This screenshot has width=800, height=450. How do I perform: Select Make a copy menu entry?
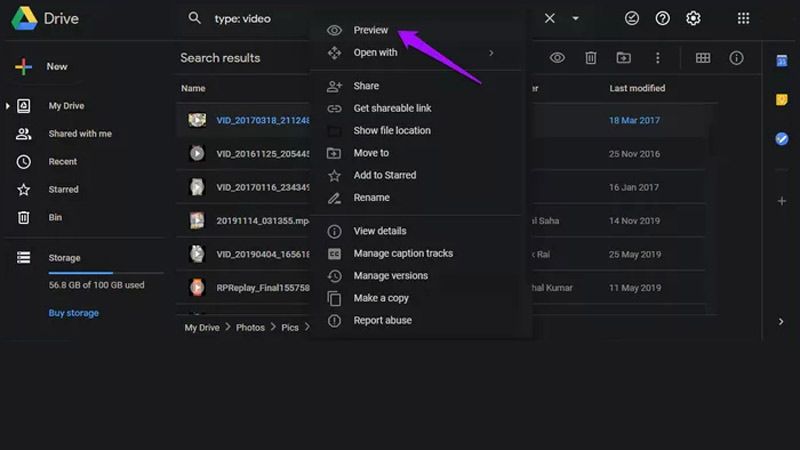(381, 298)
